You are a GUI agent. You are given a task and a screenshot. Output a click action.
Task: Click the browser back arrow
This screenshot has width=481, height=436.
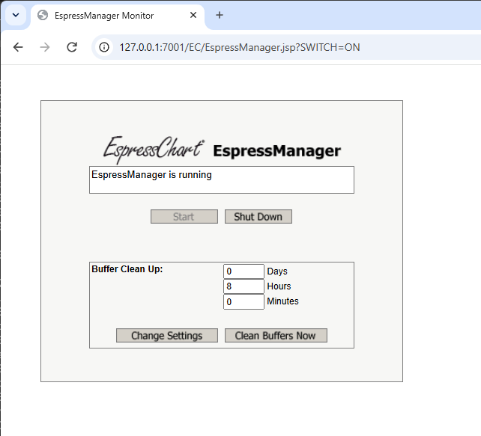pyautogui.click(x=18, y=47)
